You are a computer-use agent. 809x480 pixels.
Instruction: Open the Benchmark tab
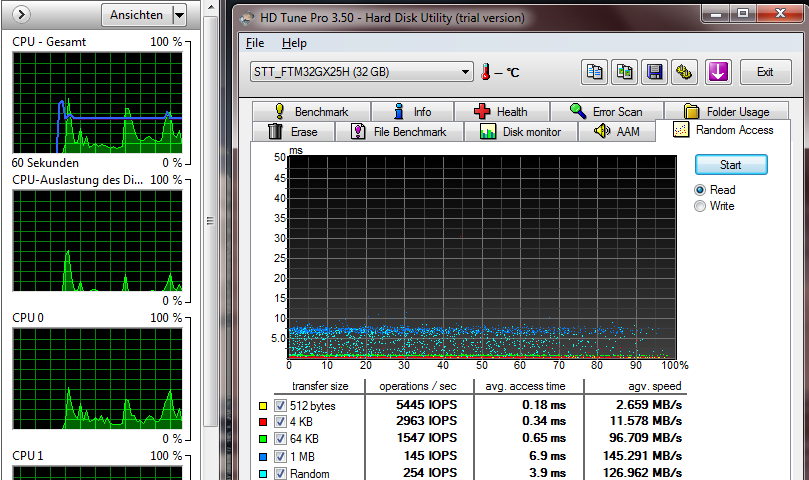(x=311, y=111)
